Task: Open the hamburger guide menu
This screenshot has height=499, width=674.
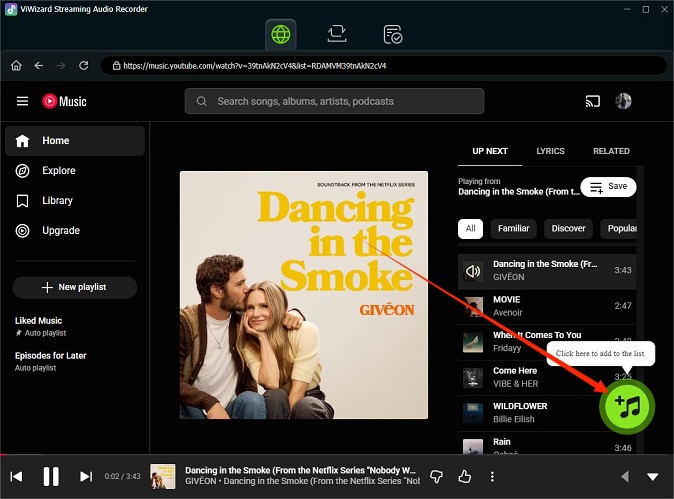Action: (x=22, y=101)
